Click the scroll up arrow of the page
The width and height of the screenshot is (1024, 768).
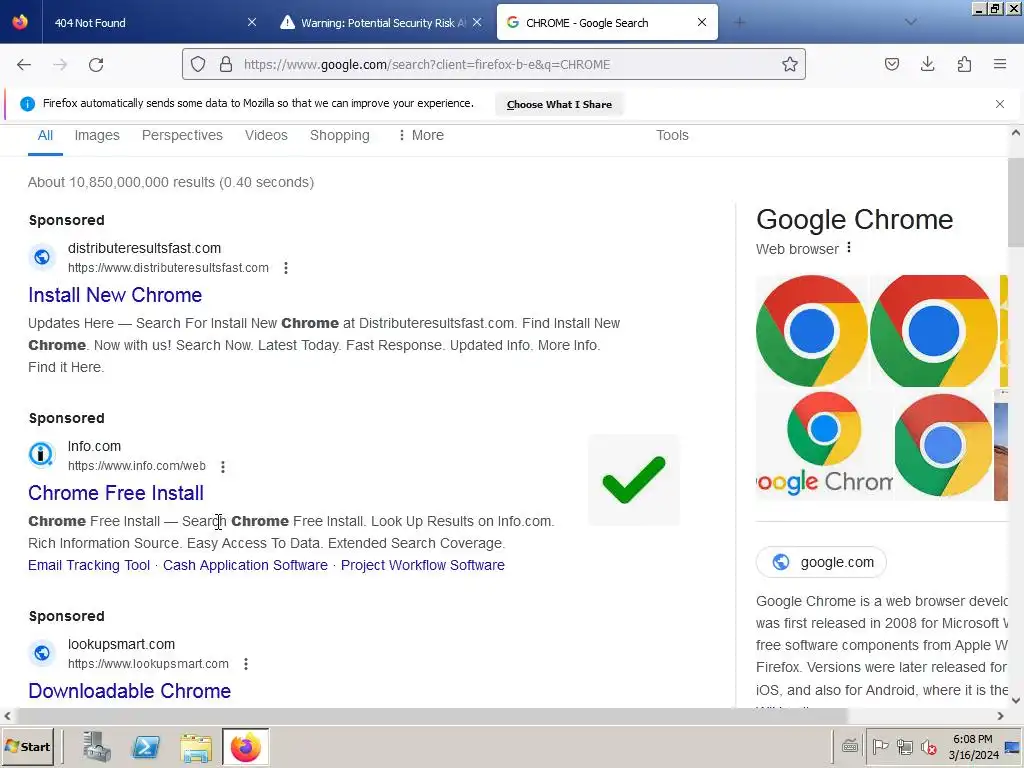pyautogui.click(x=1016, y=133)
